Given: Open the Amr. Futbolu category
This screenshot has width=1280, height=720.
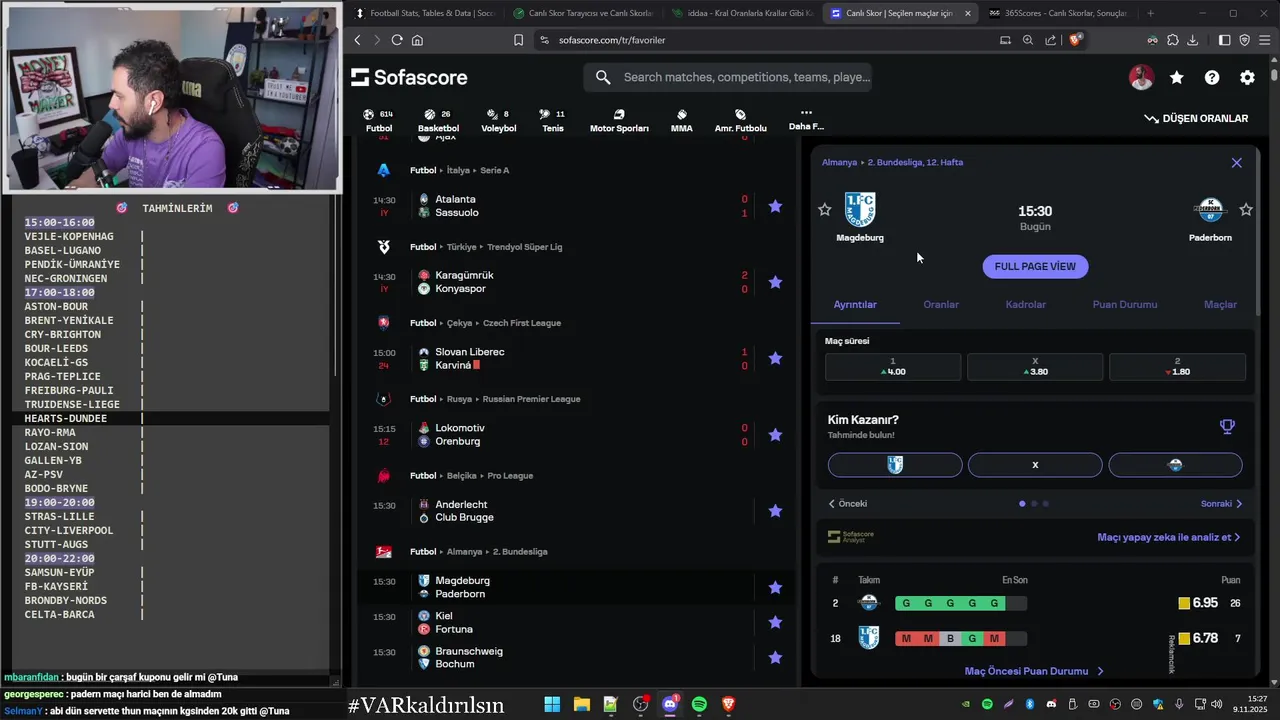Looking at the screenshot, I should [x=740, y=121].
